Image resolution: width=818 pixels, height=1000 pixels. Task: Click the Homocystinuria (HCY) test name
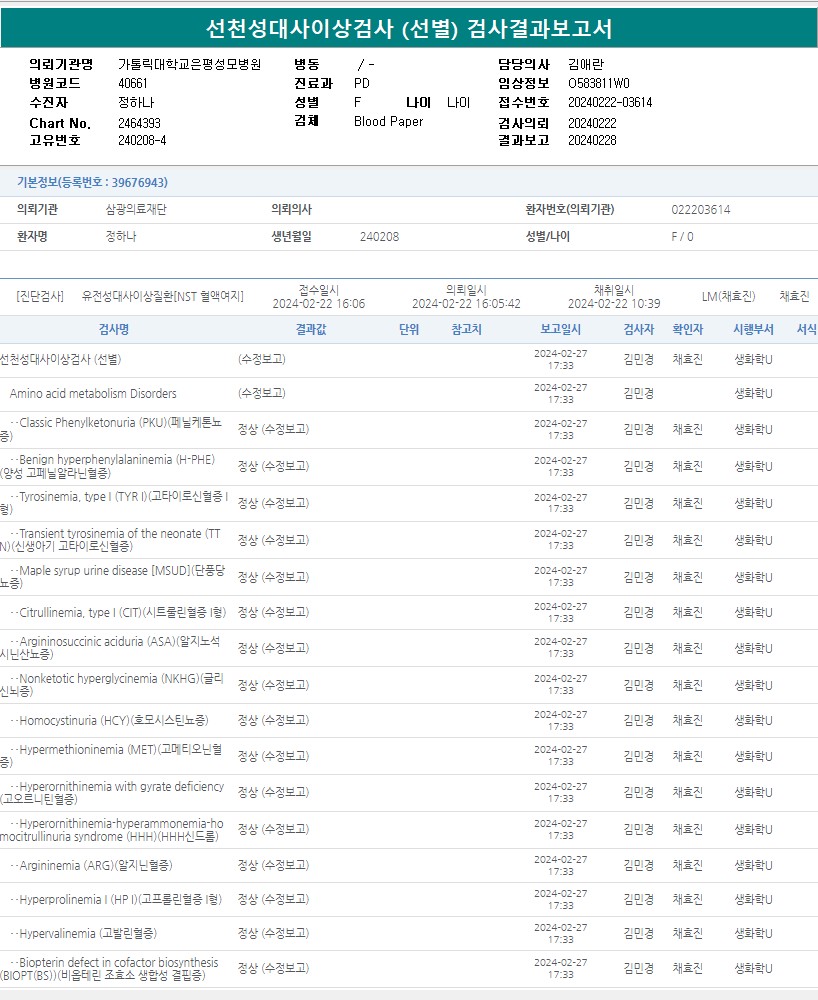[x=113, y=720]
